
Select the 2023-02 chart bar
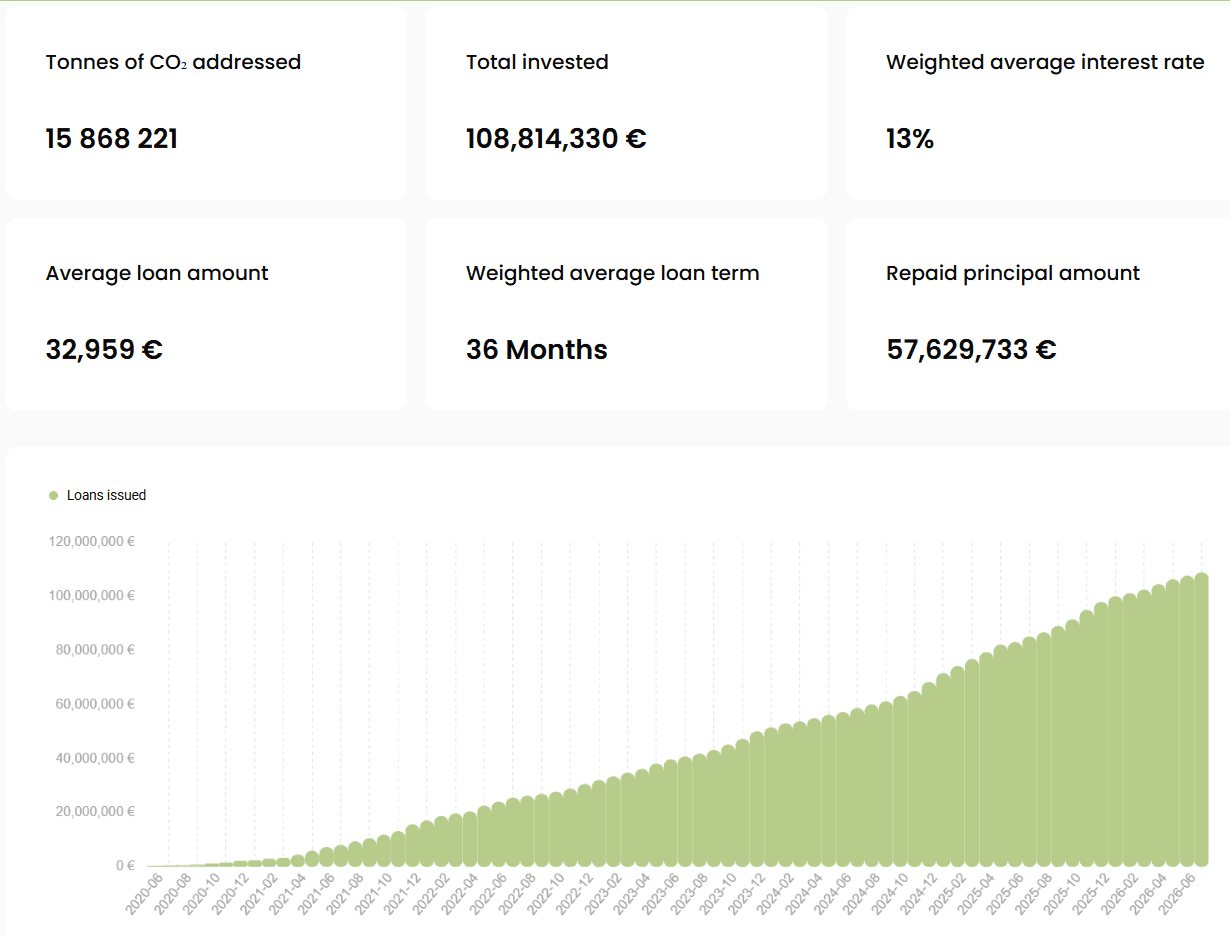coord(628,819)
